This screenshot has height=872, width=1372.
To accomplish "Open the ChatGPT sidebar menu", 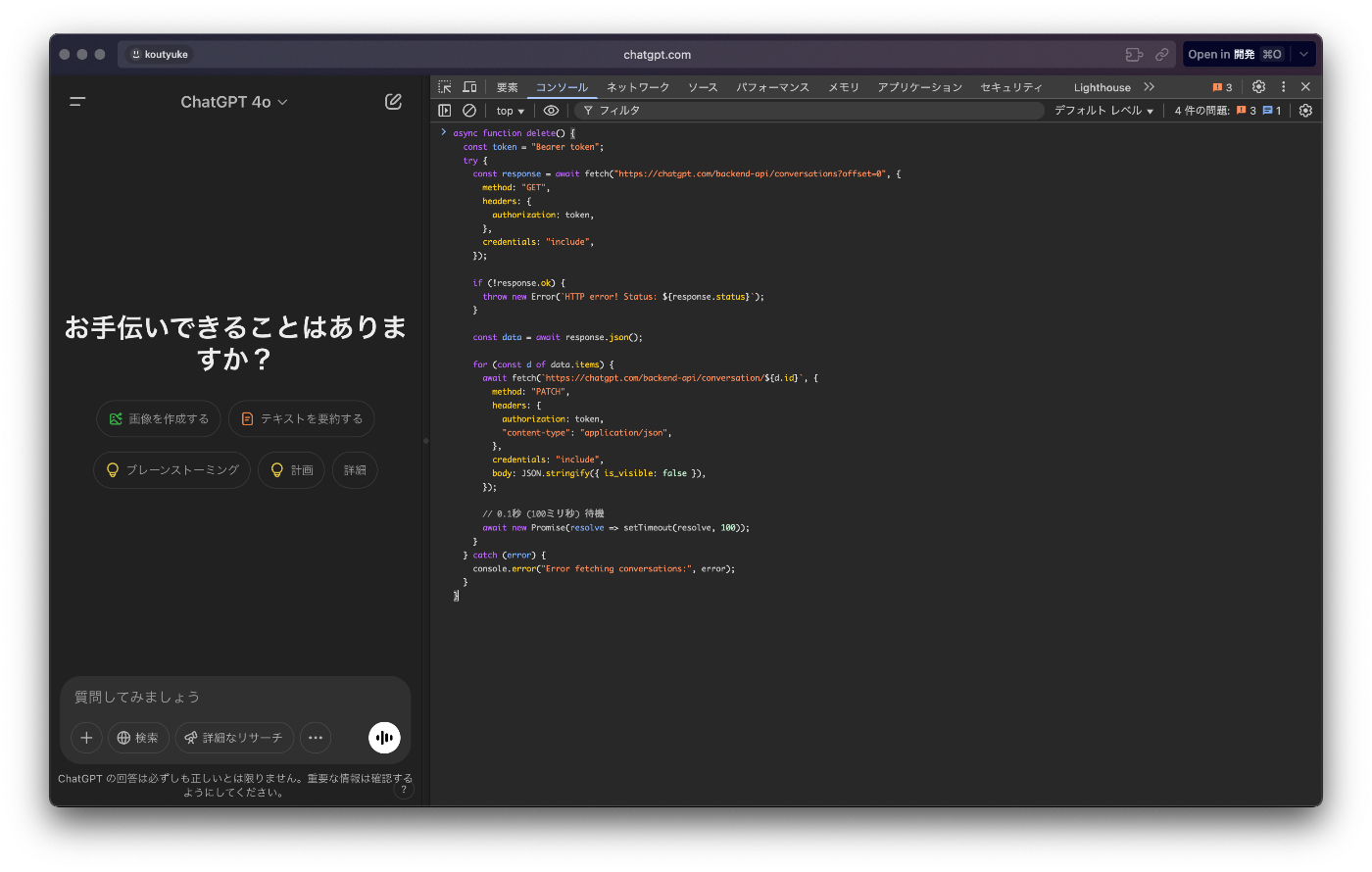I will point(78,101).
